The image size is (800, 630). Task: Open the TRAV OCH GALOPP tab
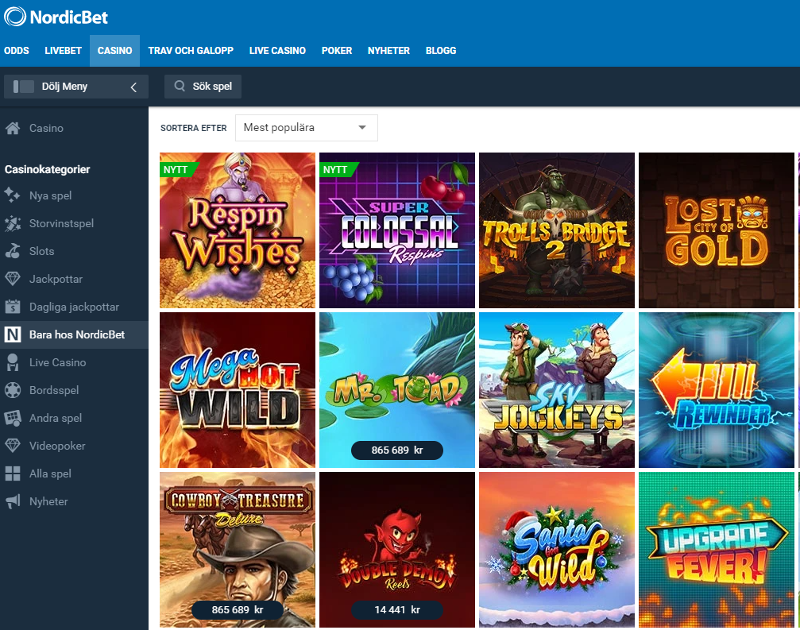(x=191, y=51)
